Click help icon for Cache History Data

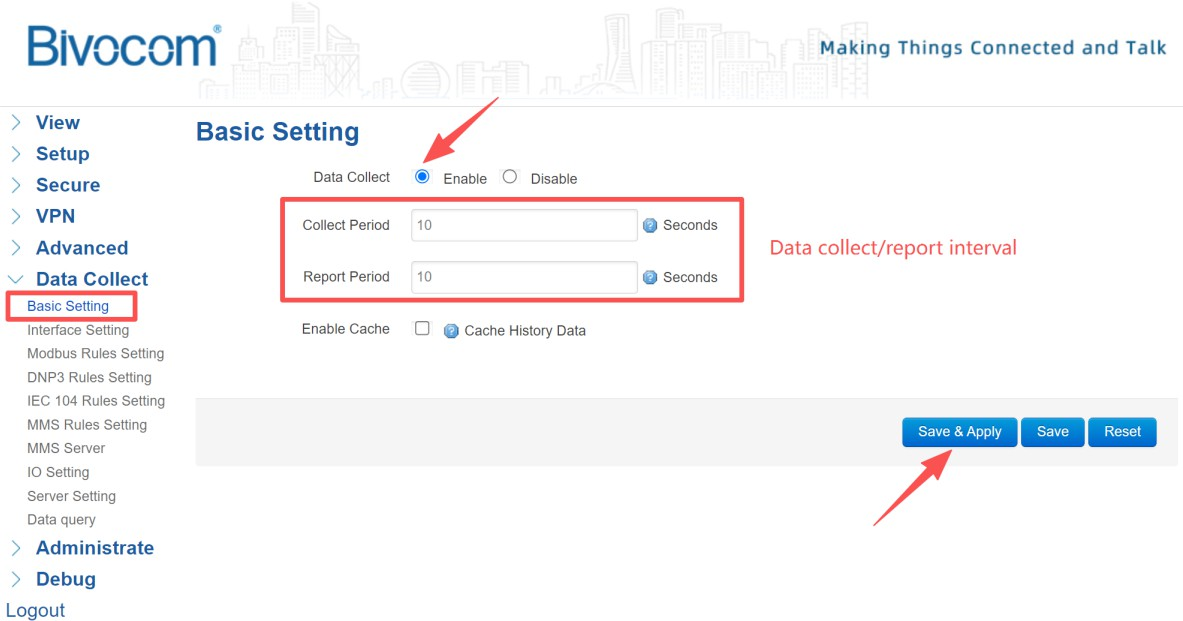(x=451, y=331)
